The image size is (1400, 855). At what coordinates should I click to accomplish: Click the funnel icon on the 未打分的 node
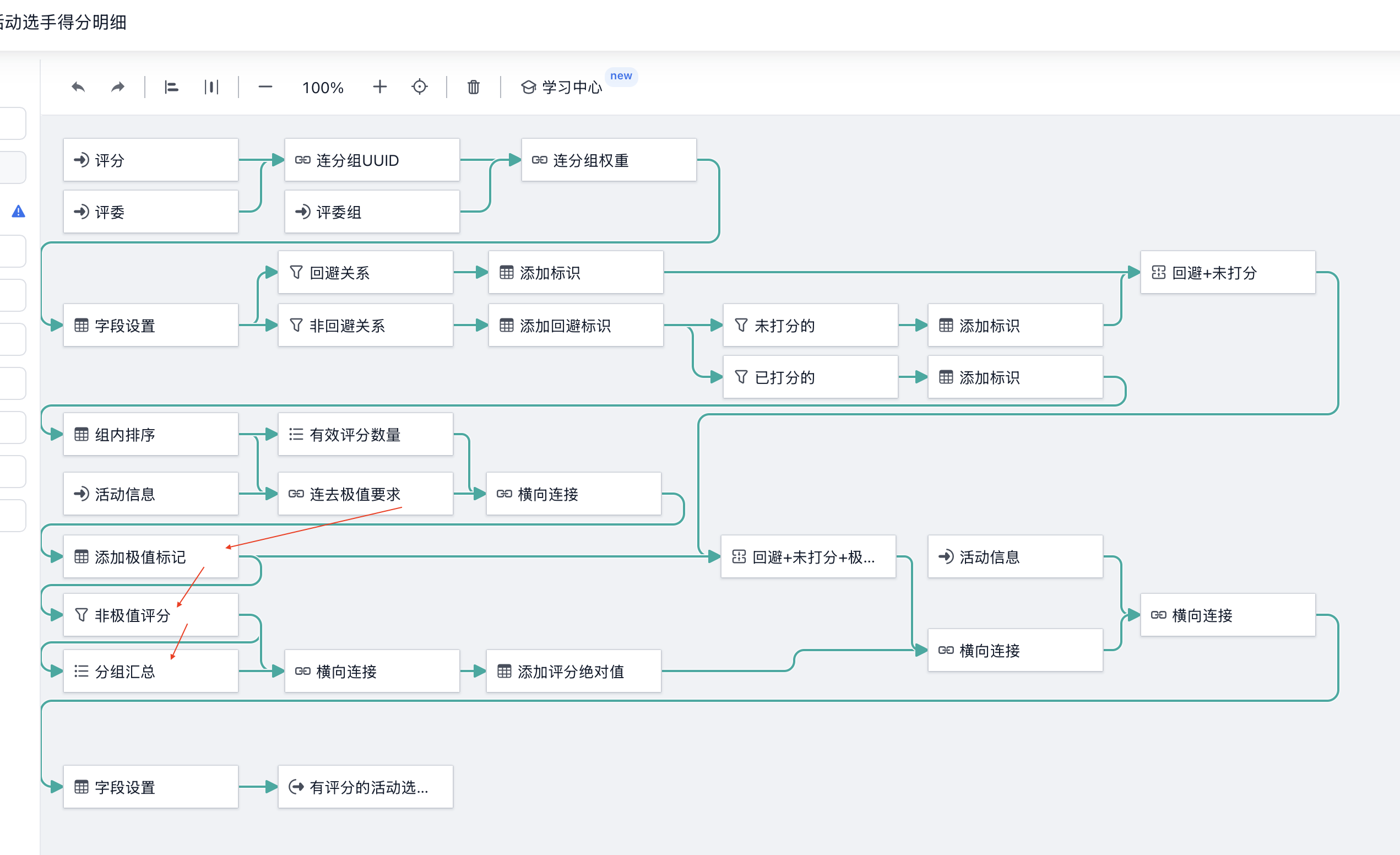[741, 325]
